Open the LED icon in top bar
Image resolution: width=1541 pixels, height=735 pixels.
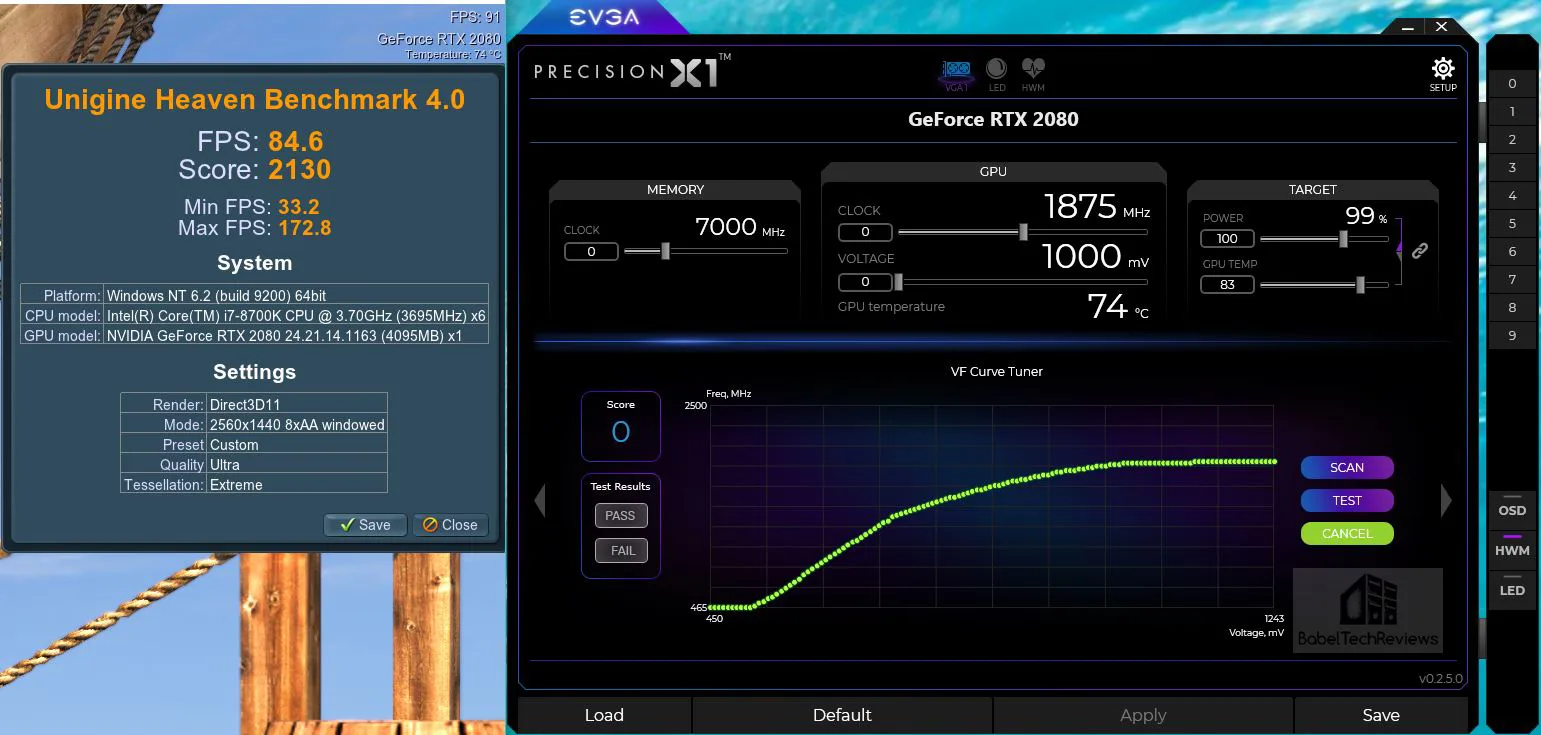(996, 74)
